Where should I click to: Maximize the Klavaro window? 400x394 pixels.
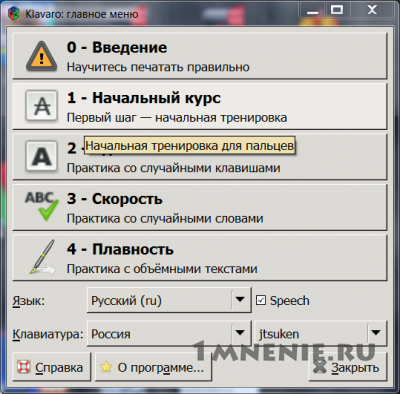pyautogui.click(x=337, y=11)
